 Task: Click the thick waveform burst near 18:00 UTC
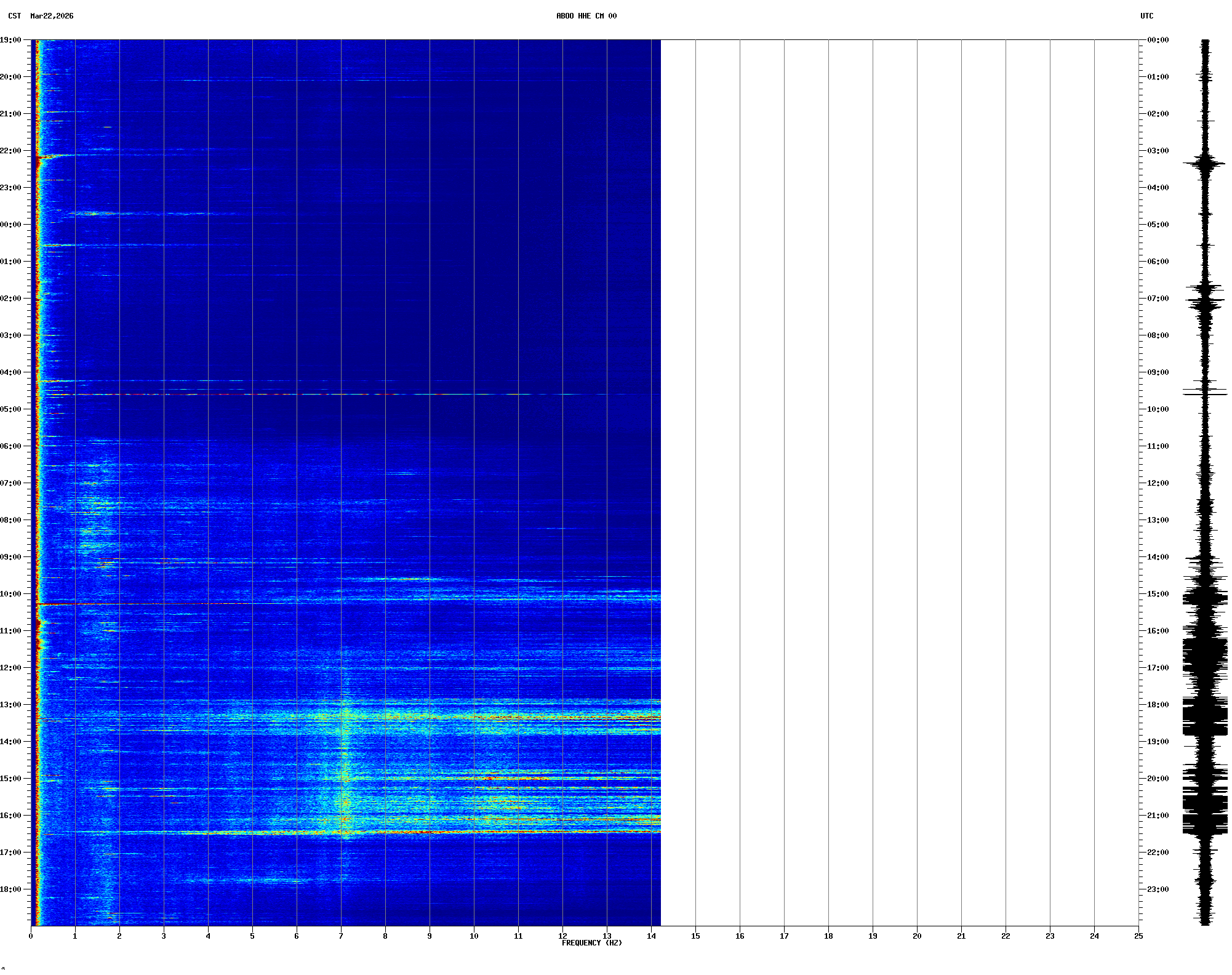click(x=1204, y=717)
